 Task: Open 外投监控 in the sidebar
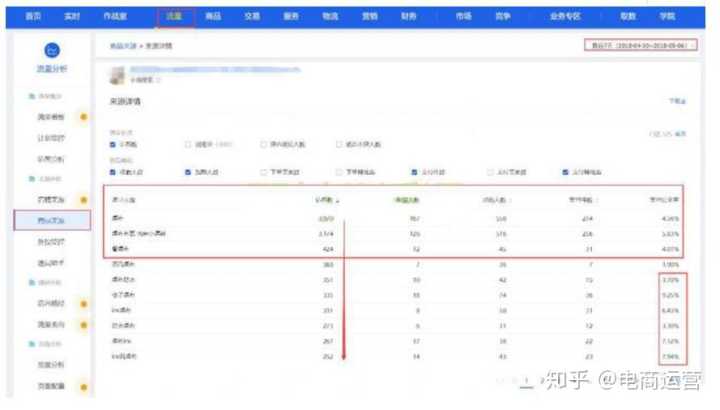(51, 242)
